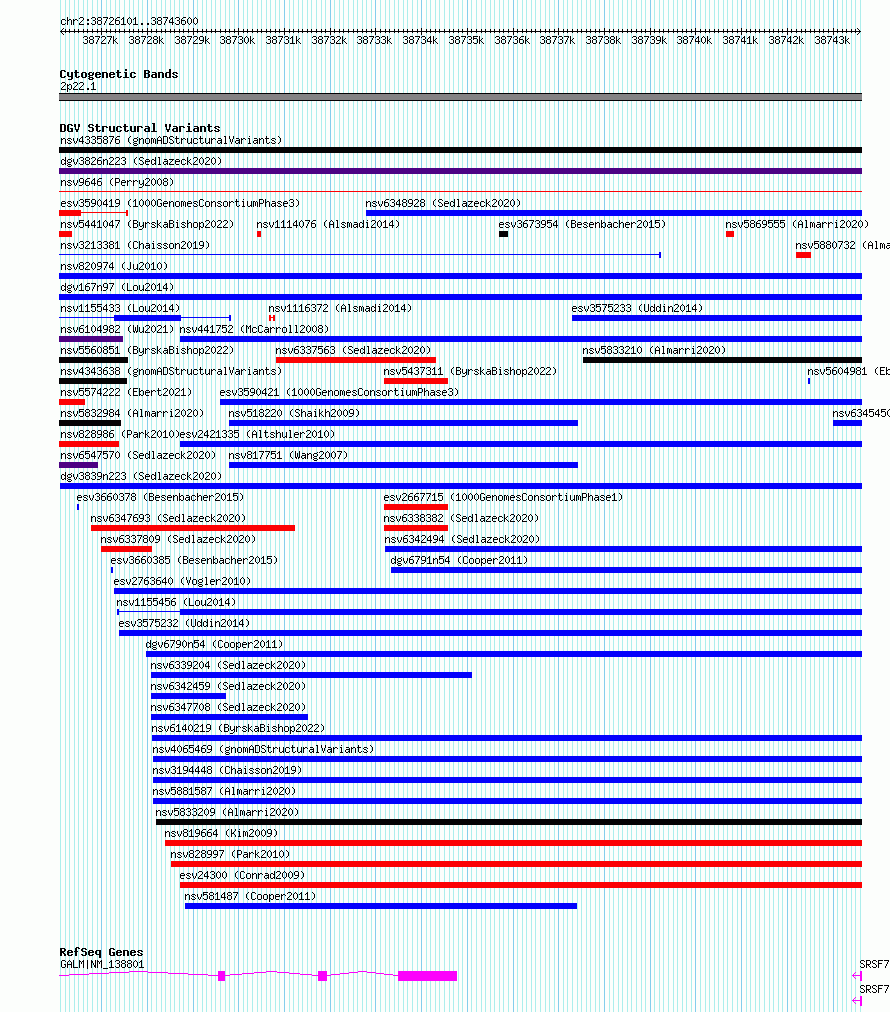Open the nsv6338382 Sedlazeck2020 label
This screenshot has height=1012, width=890.
click(461, 518)
